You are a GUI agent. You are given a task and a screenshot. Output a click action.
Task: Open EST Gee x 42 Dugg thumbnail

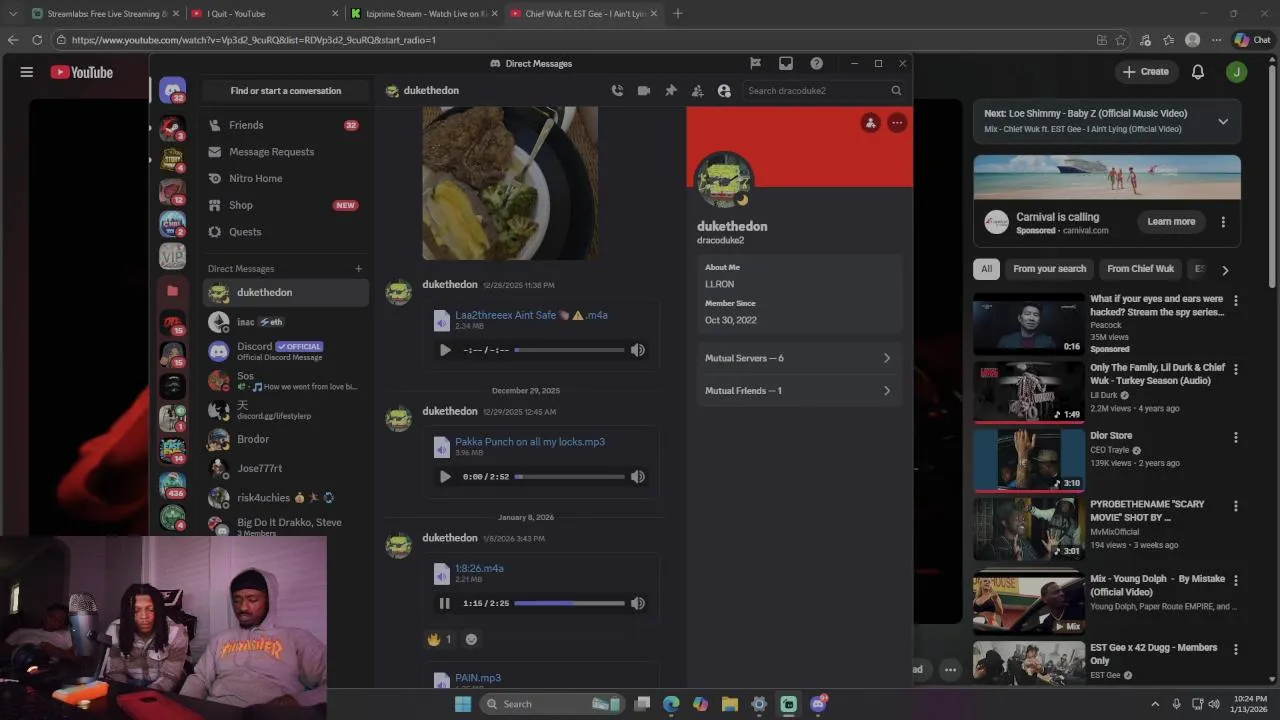(x=1029, y=661)
